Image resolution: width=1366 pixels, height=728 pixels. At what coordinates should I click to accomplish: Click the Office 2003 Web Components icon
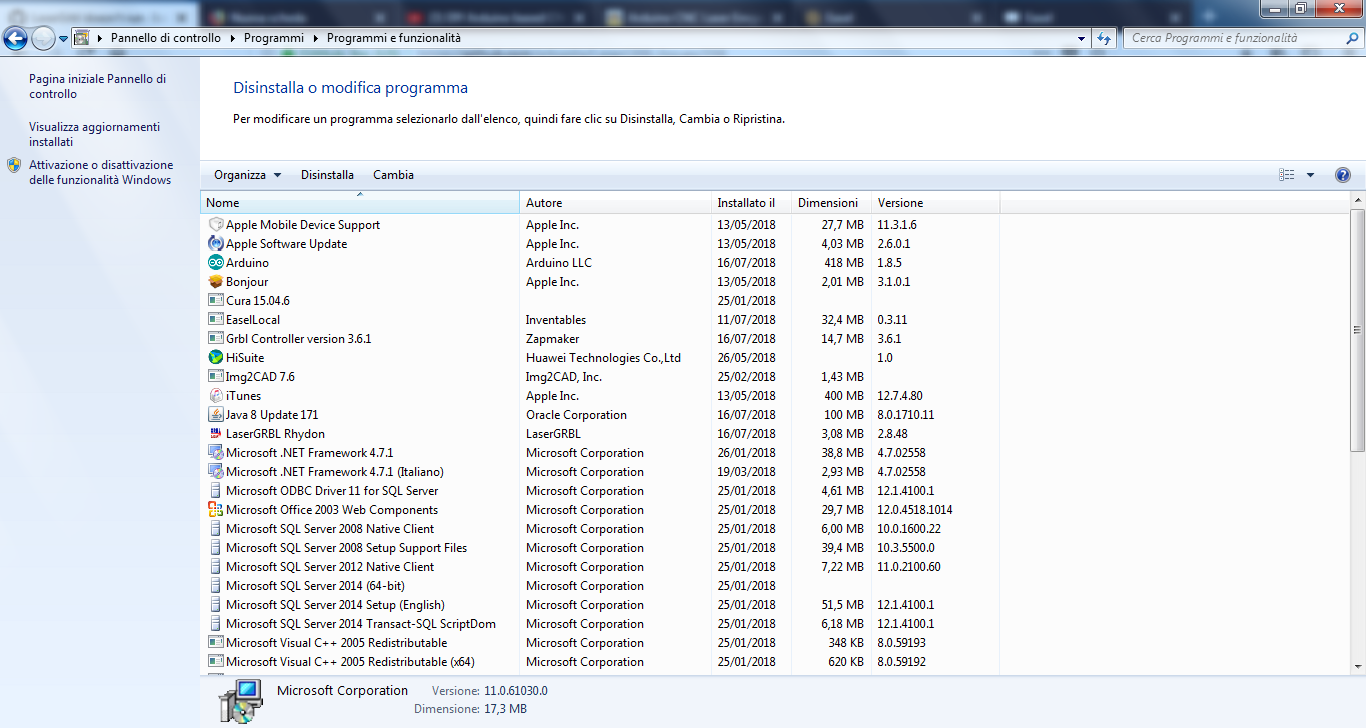215,510
